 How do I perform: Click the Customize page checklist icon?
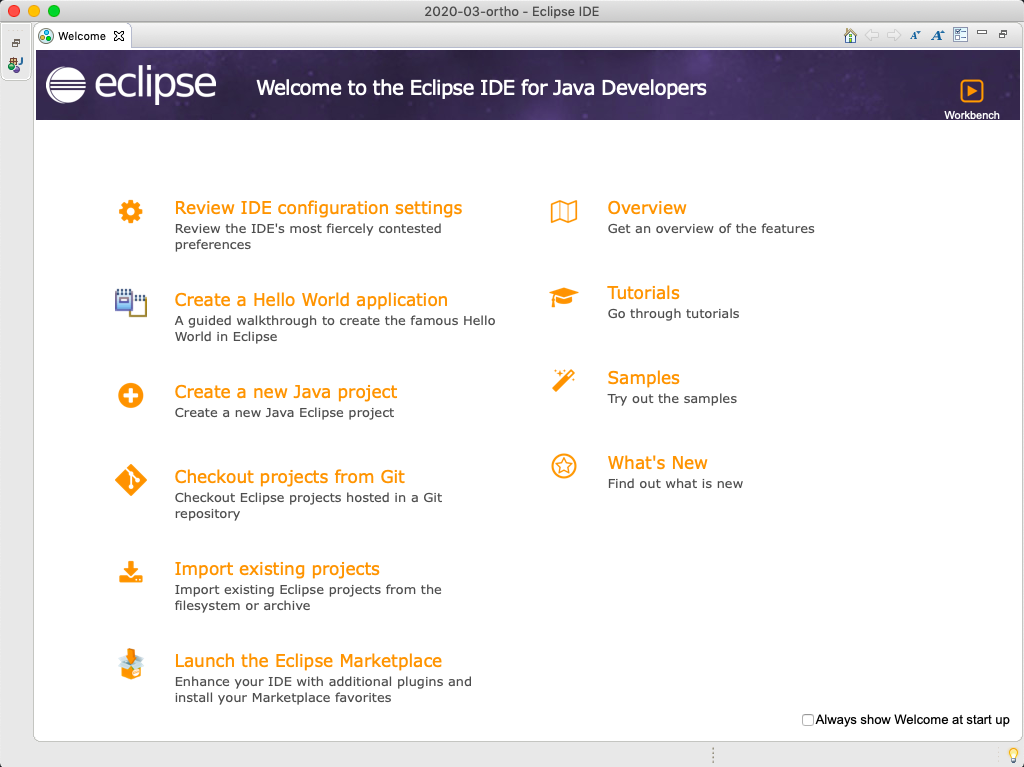point(960,35)
